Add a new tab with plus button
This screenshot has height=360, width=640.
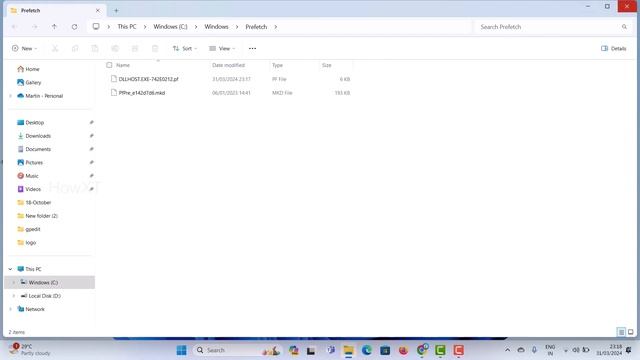click(x=116, y=11)
